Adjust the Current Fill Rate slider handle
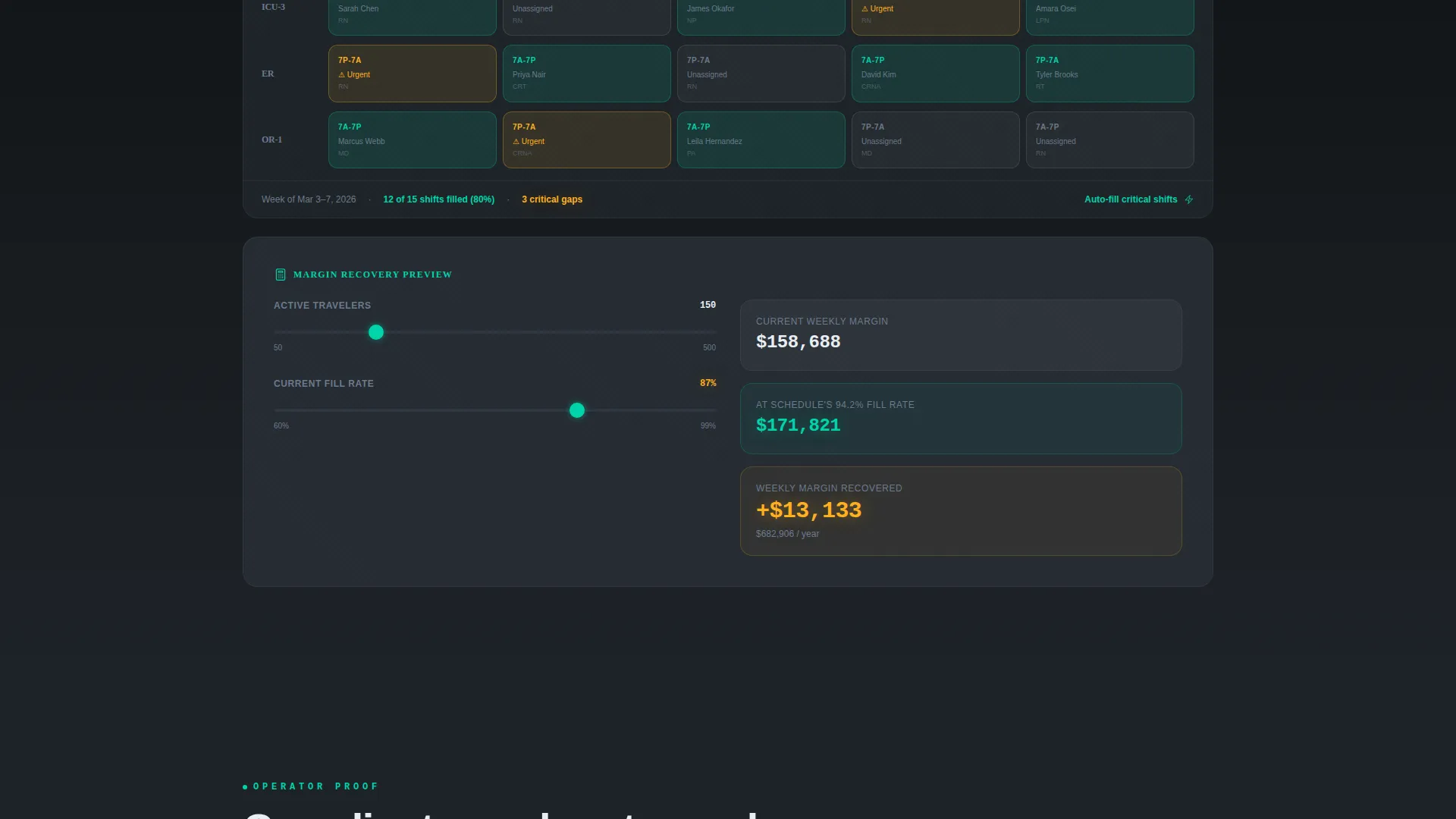 tap(577, 410)
